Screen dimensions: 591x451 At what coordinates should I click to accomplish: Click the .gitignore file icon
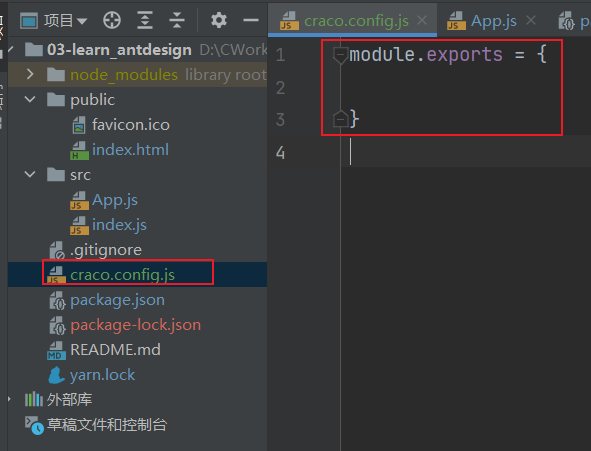(x=57, y=250)
